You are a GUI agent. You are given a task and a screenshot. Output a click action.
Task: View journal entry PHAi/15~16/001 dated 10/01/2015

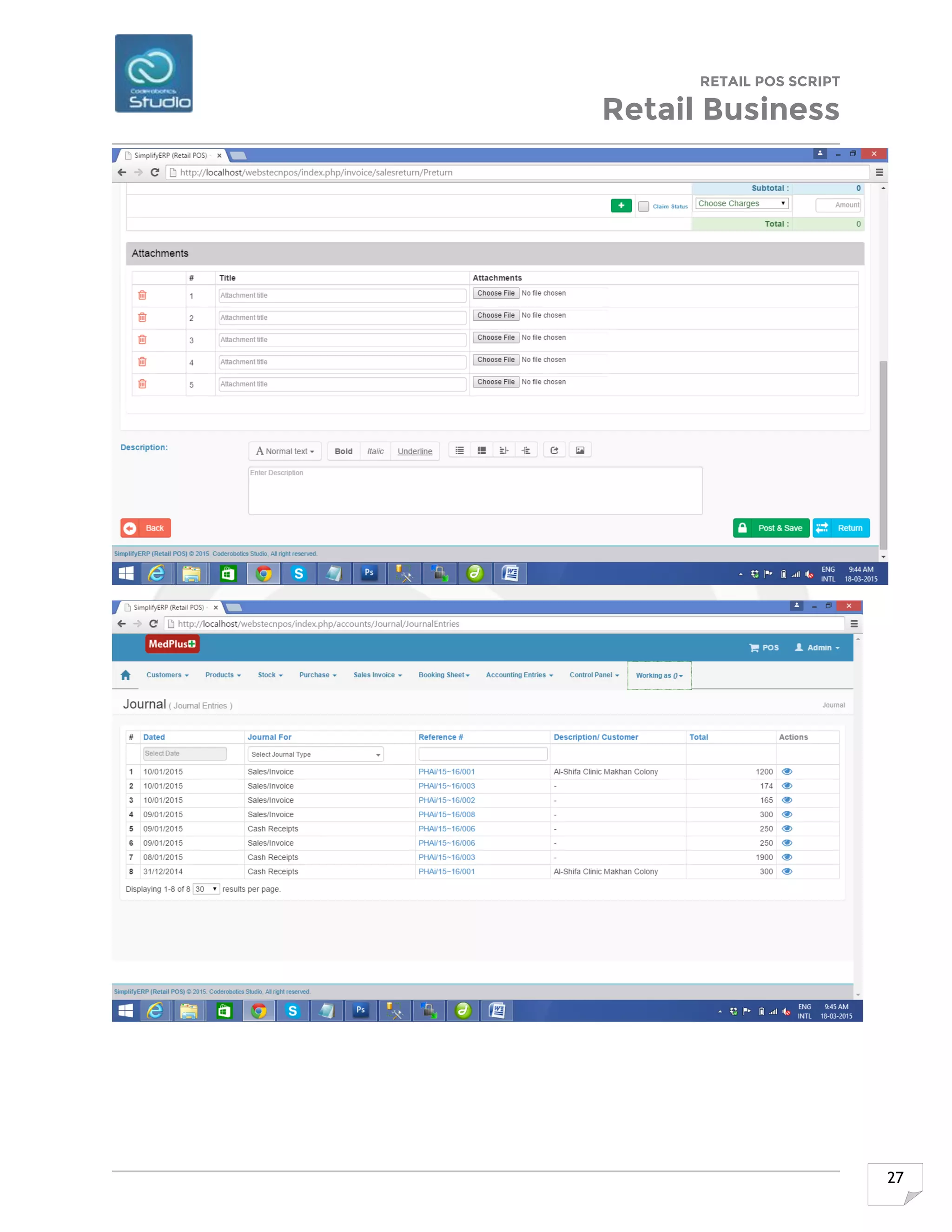pyautogui.click(x=787, y=771)
